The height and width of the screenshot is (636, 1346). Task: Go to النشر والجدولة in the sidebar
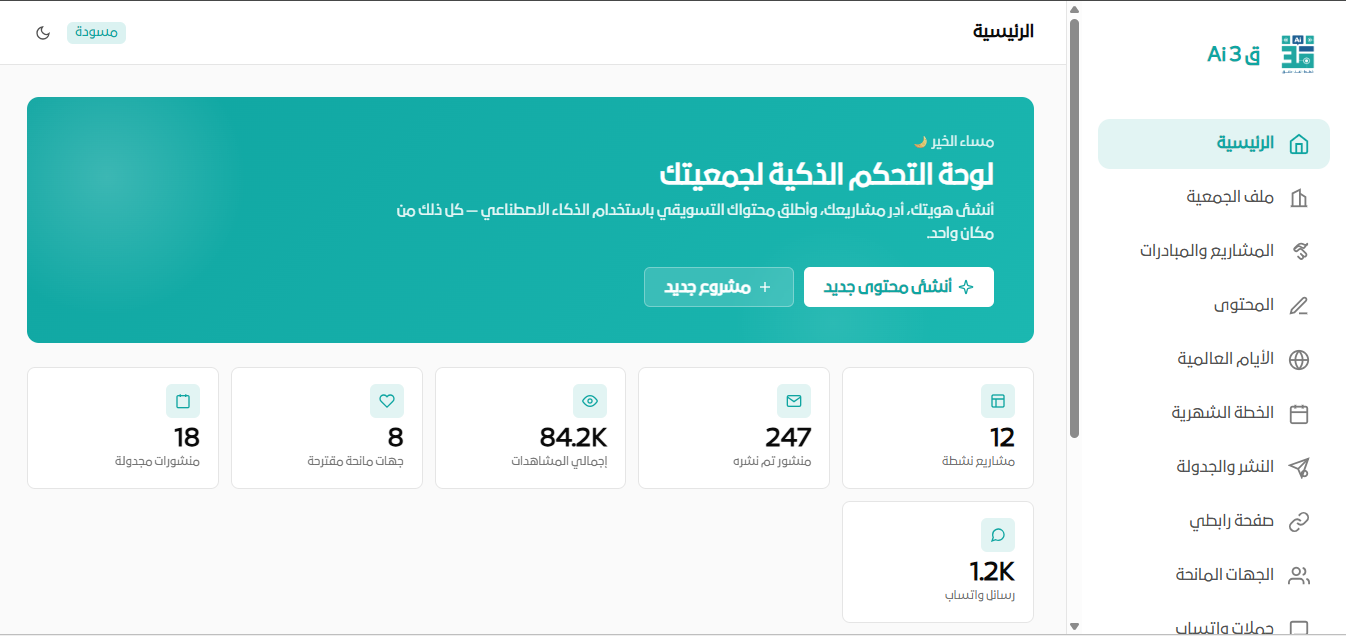coord(1214,468)
